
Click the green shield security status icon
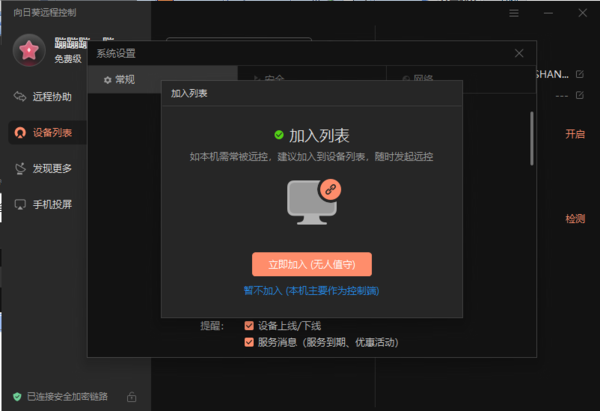(x=17, y=397)
